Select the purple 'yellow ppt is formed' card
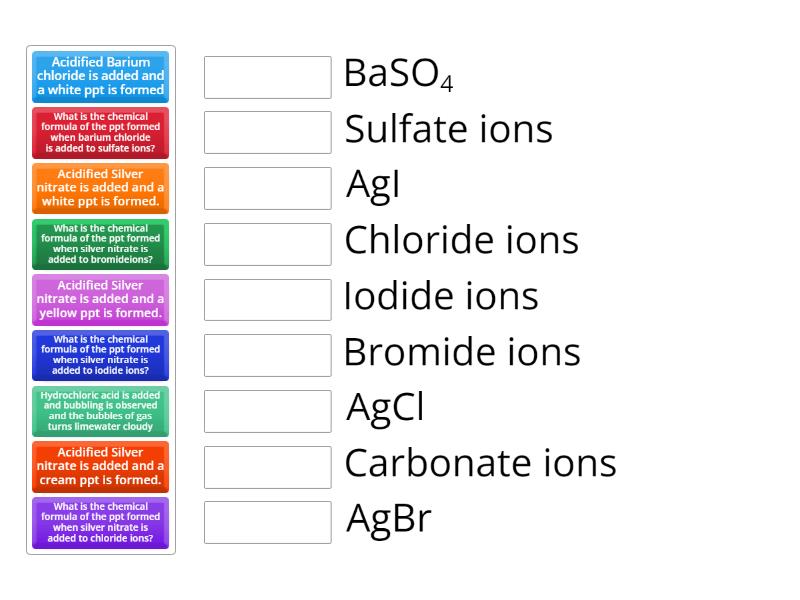800x600 pixels. pyautogui.click(x=98, y=299)
